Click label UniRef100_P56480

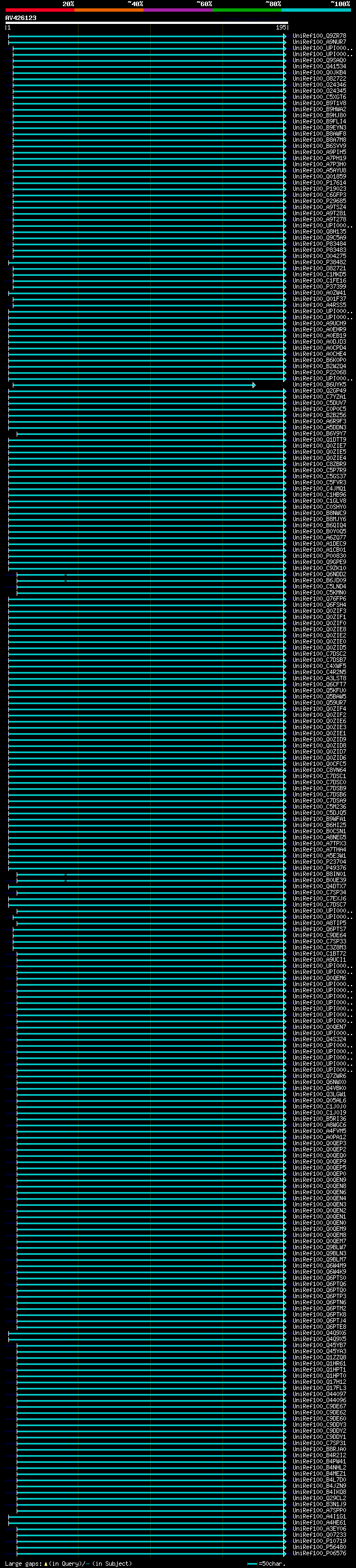click(319, 1547)
